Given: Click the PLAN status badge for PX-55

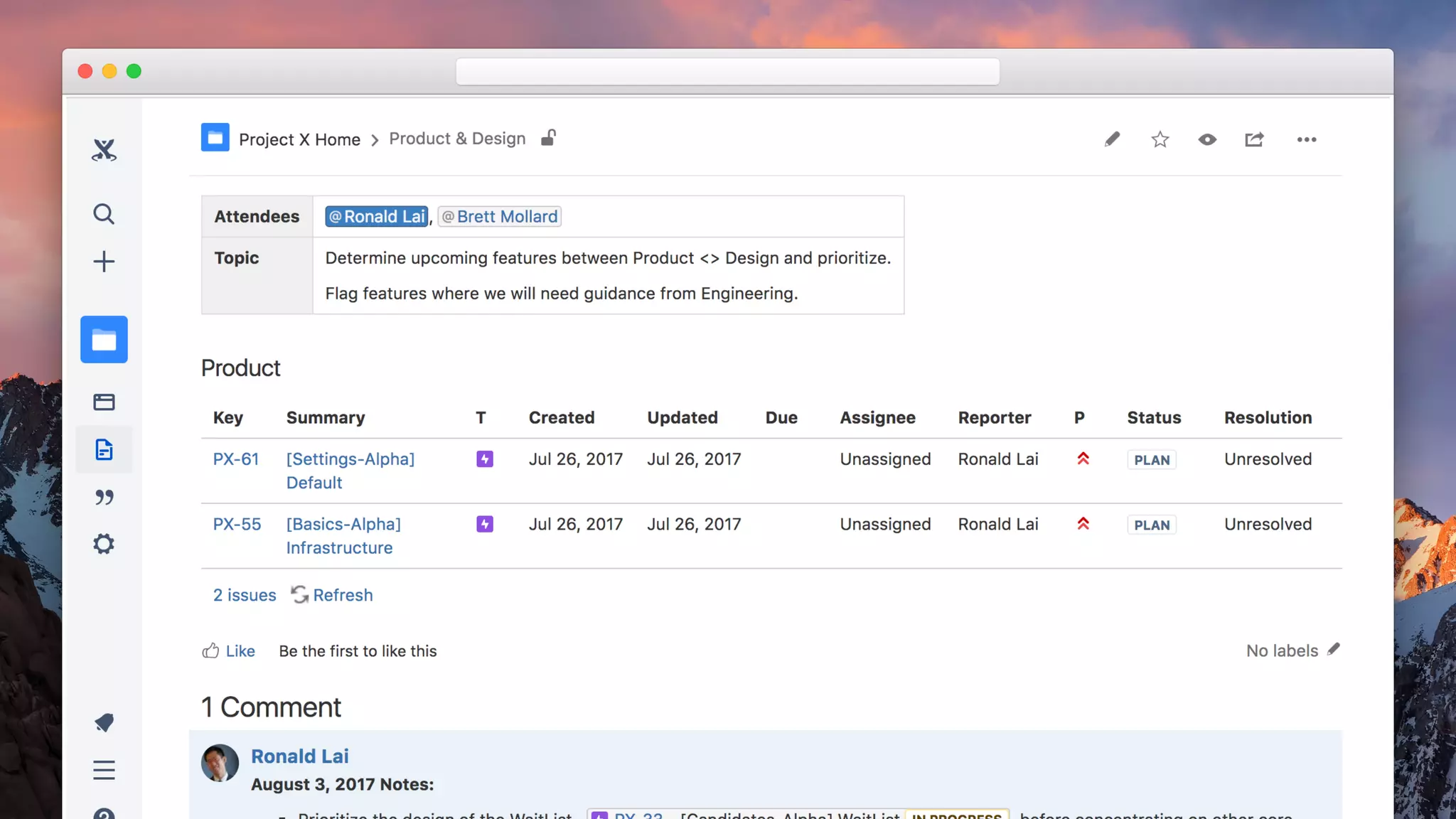Looking at the screenshot, I should click(x=1152, y=525).
